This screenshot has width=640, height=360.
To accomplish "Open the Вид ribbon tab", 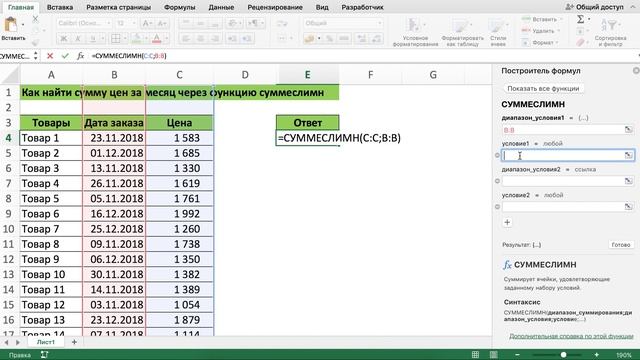I will click(322, 7).
